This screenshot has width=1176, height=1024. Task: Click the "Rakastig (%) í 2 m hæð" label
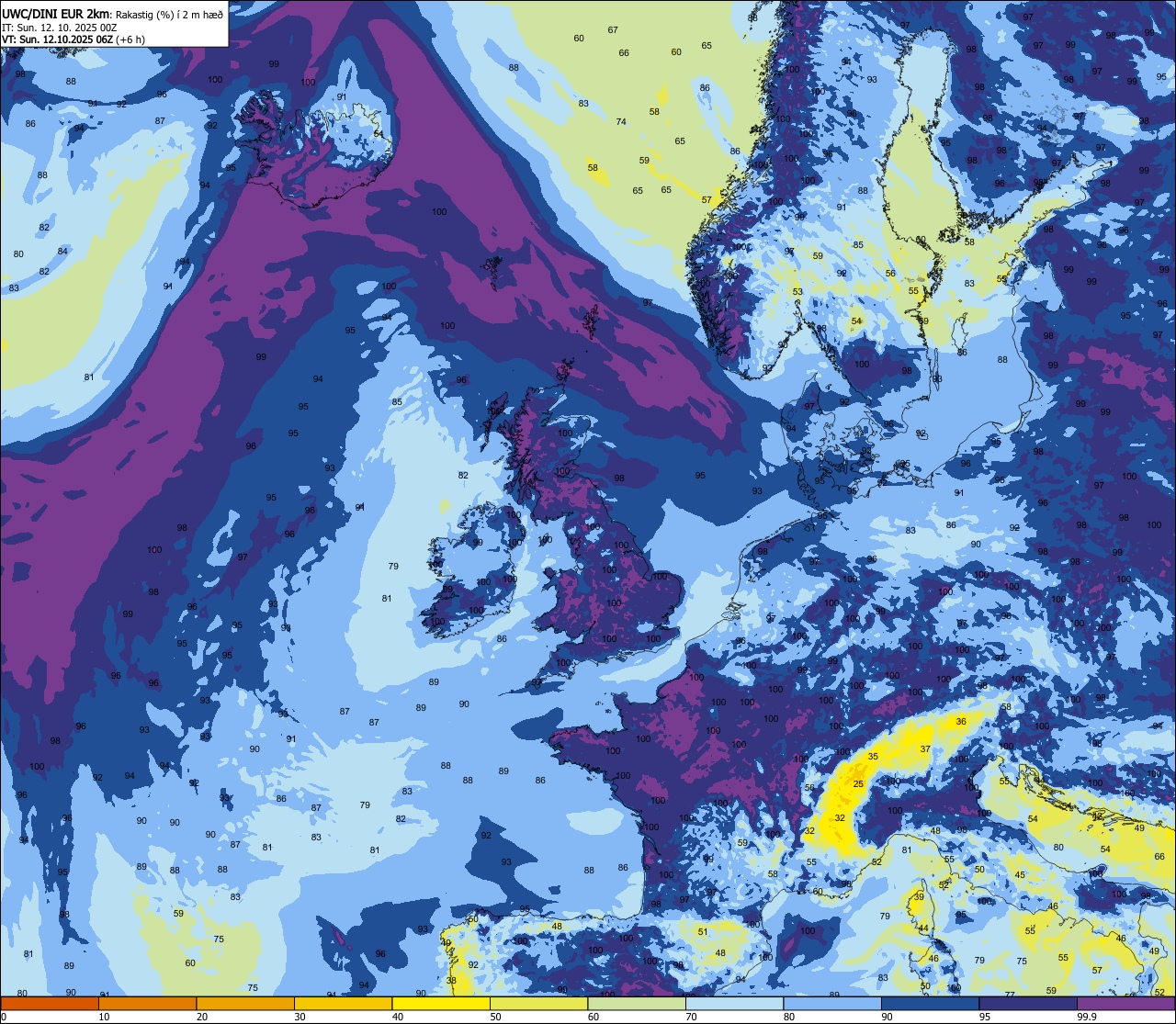click(x=167, y=13)
